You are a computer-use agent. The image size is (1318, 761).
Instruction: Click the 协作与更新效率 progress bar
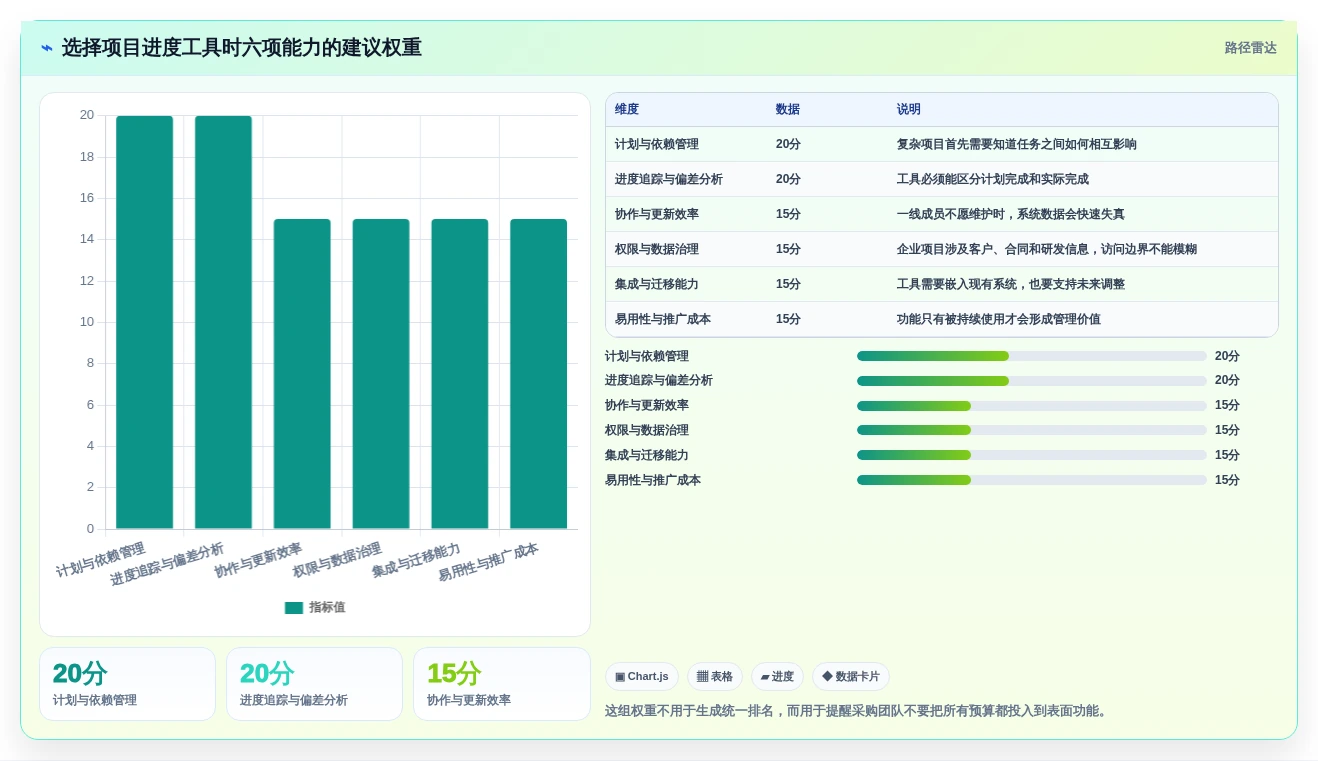pyautogui.click(x=1032, y=406)
